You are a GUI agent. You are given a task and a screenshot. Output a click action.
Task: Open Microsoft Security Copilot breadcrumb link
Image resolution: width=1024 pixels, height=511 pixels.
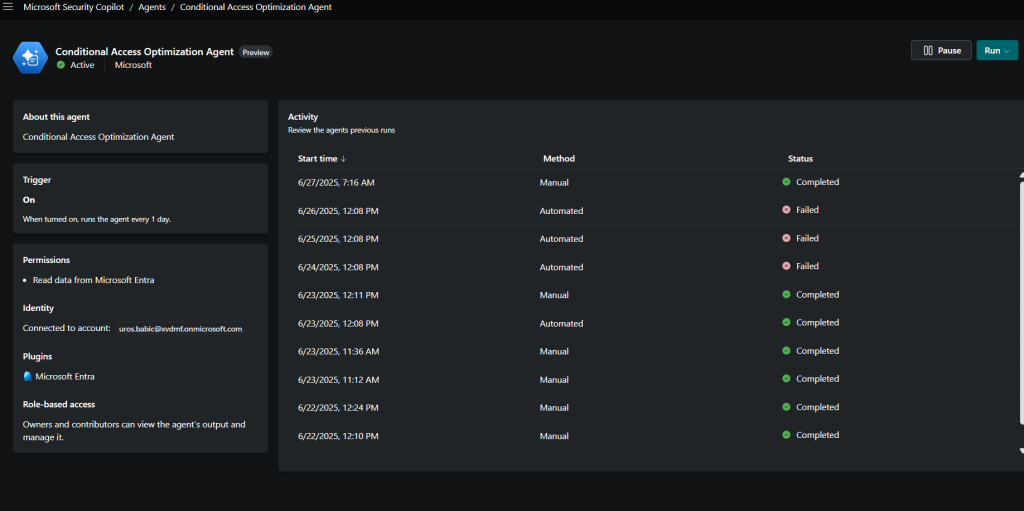coord(74,7)
